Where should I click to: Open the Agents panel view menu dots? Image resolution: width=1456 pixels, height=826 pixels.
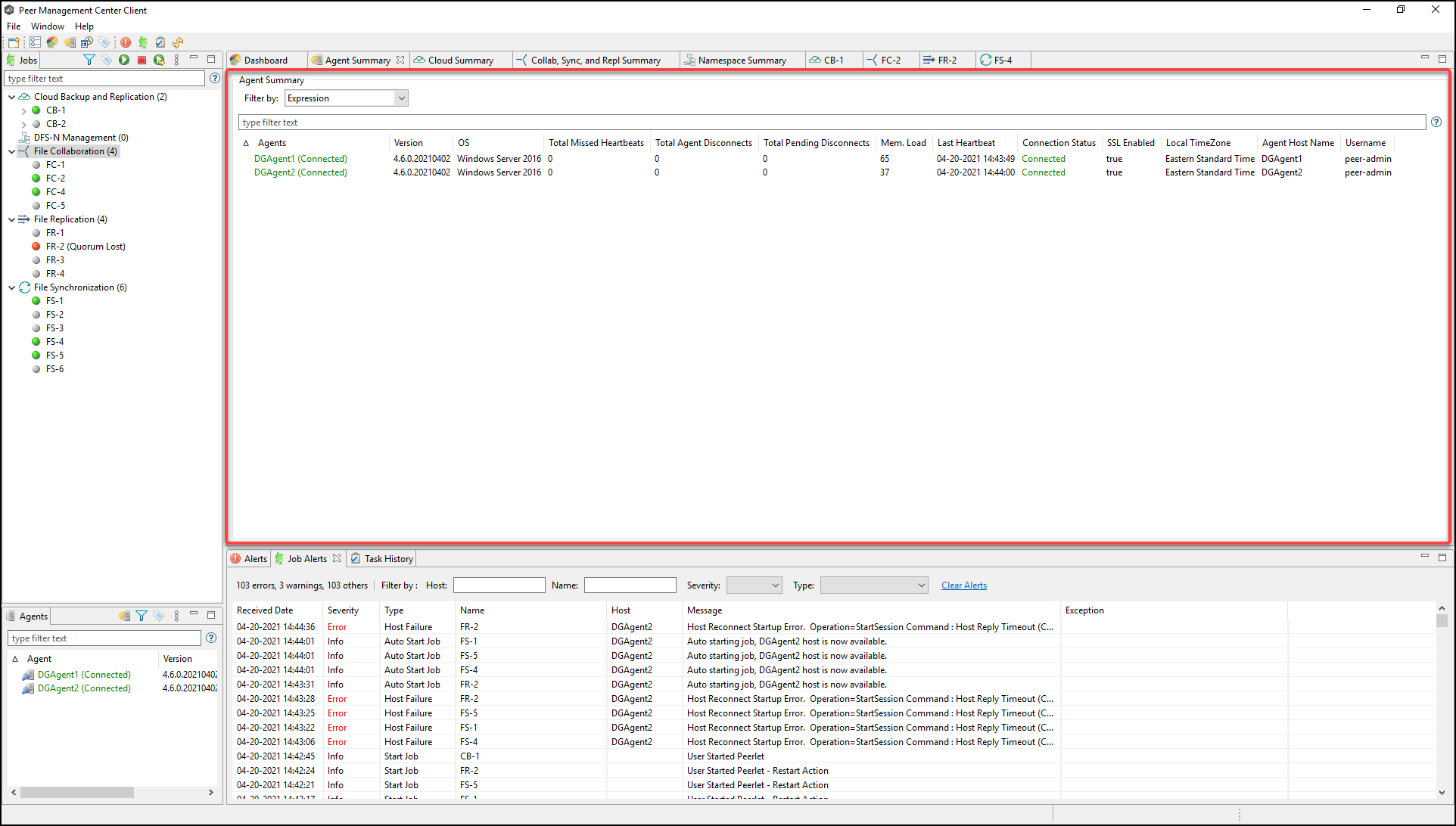pyautogui.click(x=176, y=616)
